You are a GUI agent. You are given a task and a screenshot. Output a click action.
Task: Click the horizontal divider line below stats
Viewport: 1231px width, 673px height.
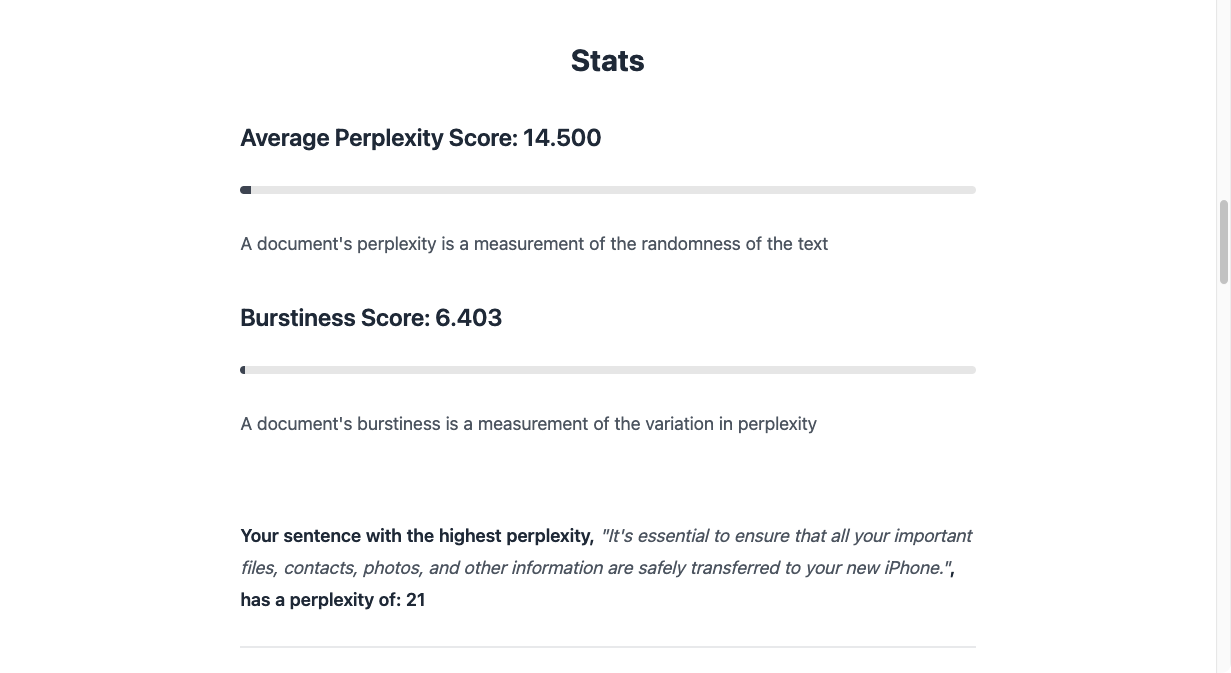(608, 647)
